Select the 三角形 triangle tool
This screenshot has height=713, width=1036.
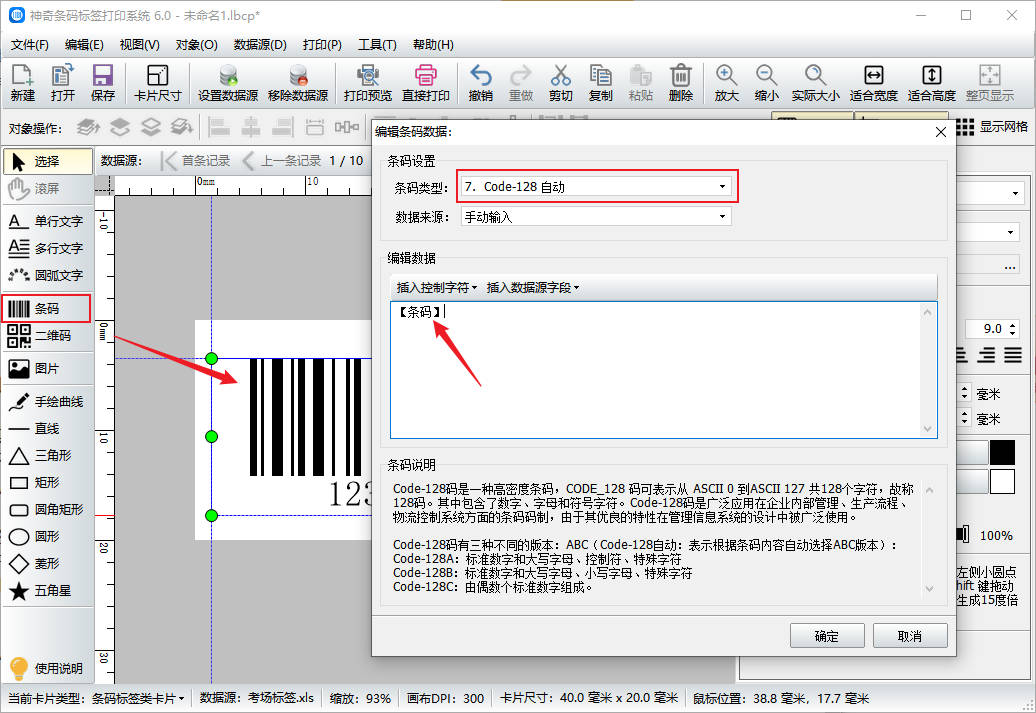46,455
